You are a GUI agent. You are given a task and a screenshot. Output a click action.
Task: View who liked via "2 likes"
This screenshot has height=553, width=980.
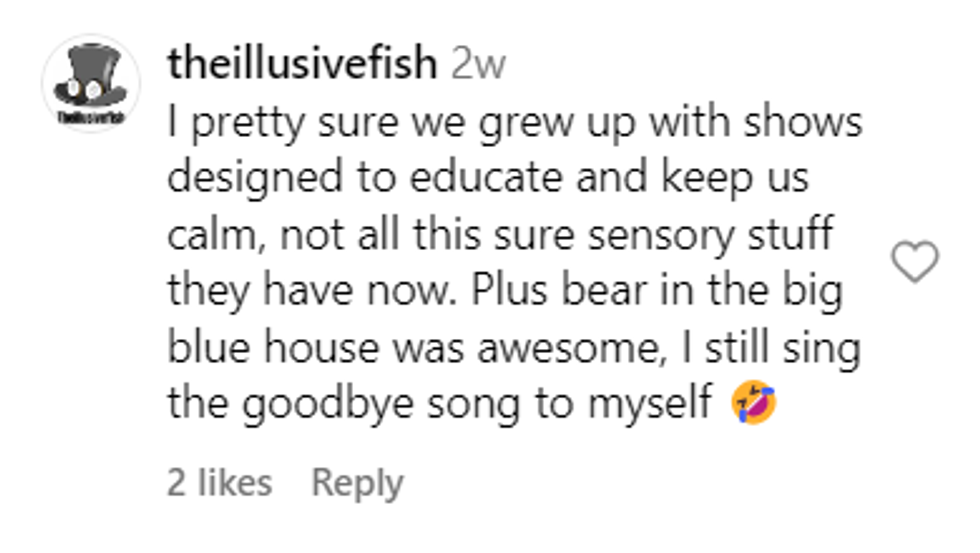tap(219, 483)
